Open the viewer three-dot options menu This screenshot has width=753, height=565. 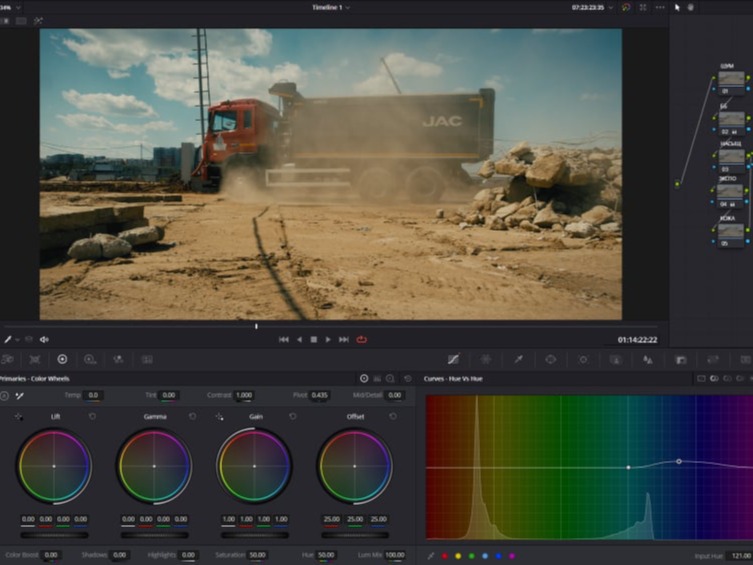[x=660, y=7]
